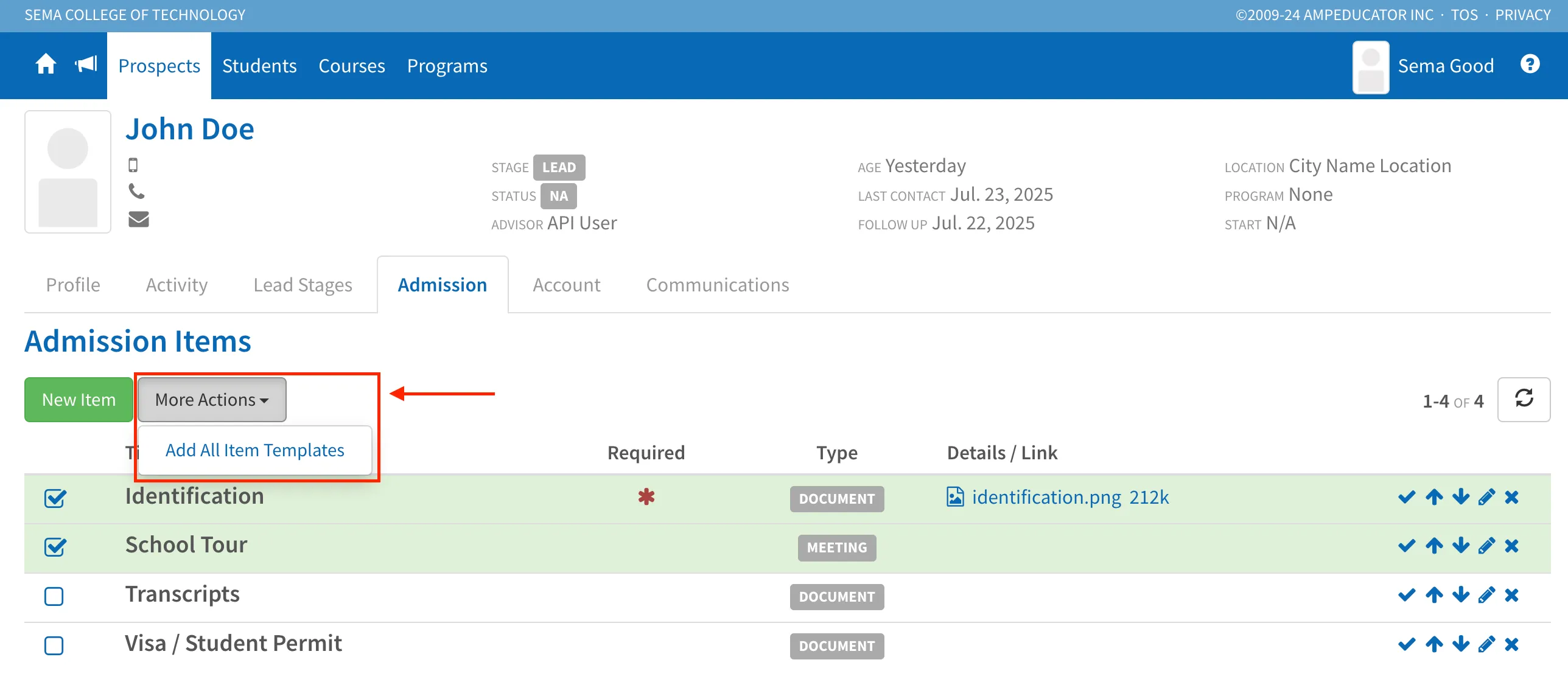Remove the Visa / Student Permit item
Image resolution: width=1568 pixels, height=685 pixels.
[1511, 644]
